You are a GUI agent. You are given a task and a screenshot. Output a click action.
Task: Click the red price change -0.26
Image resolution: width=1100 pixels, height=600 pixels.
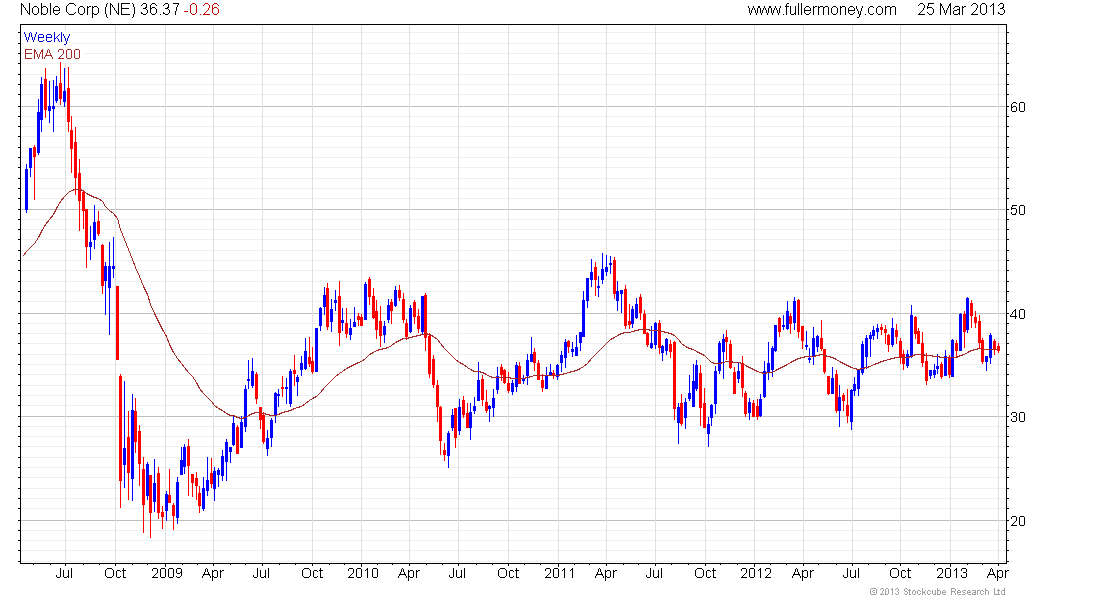[x=201, y=10]
